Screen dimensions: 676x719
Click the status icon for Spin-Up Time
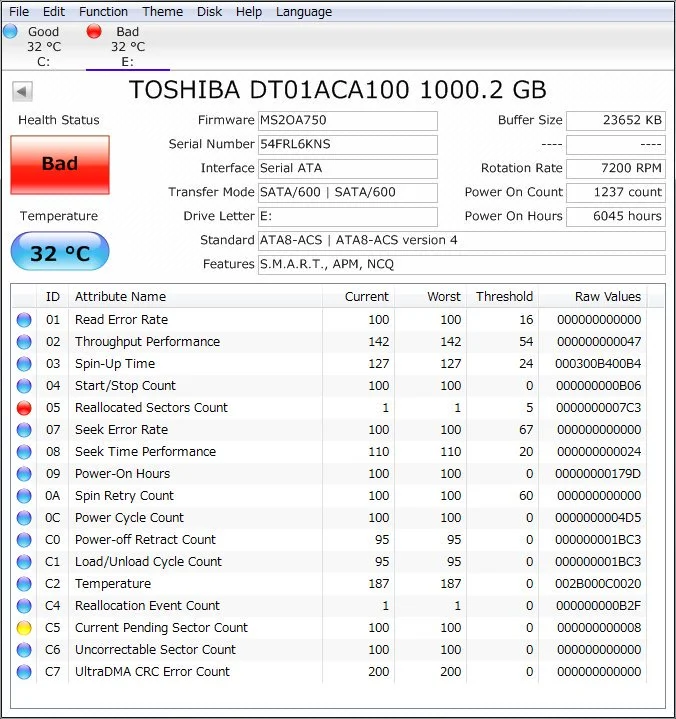[x=24, y=364]
